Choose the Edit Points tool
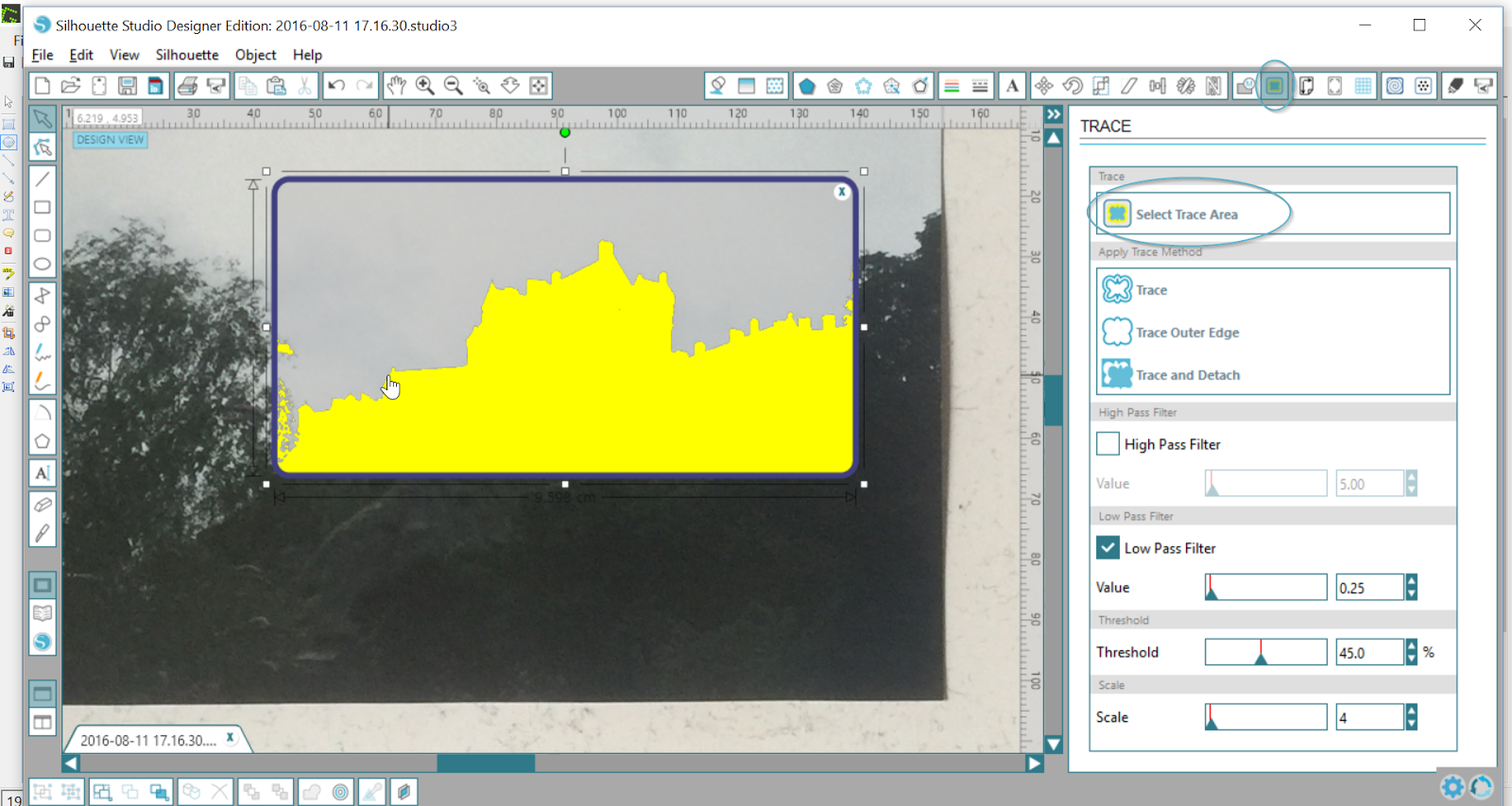The height and width of the screenshot is (806, 1512). 43,147
